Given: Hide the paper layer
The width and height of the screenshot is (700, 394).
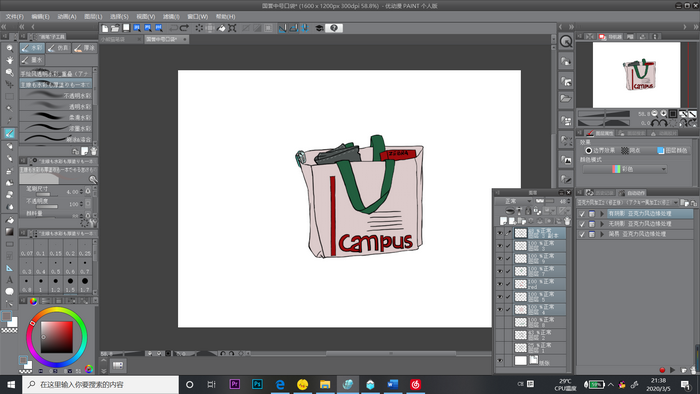Looking at the screenshot, I should pyautogui.click(x=500, y=361).
